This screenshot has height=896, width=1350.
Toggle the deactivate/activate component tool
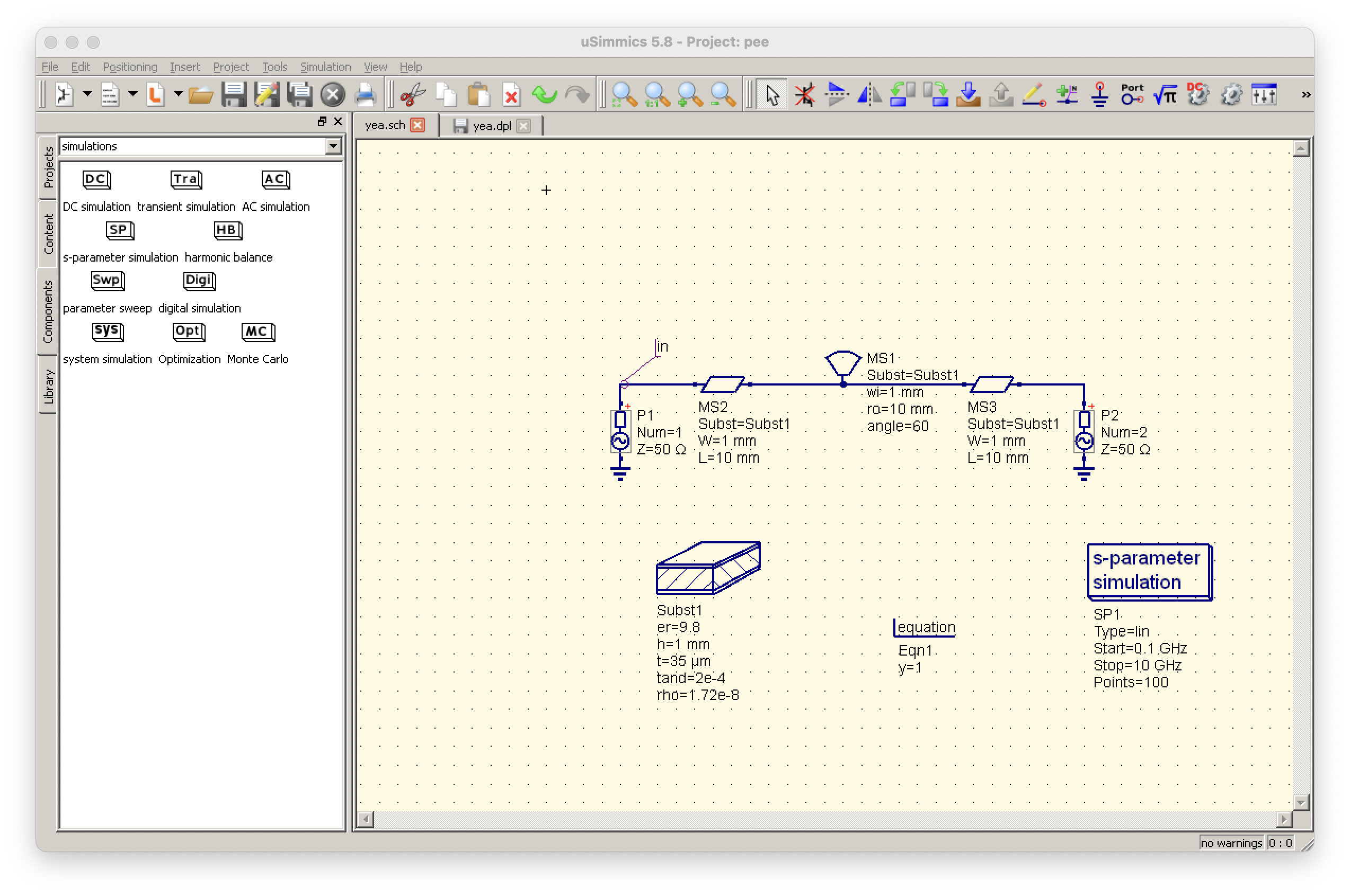click(804, 94)
